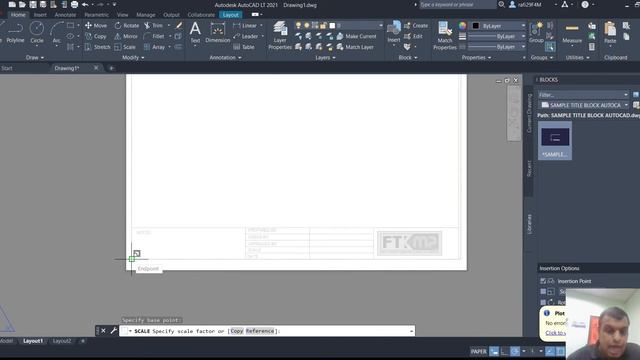Viewport: 640px width, 360px height.
Task: Toggle the Rotation insertion option checkbox
Action: coord(543,302)
